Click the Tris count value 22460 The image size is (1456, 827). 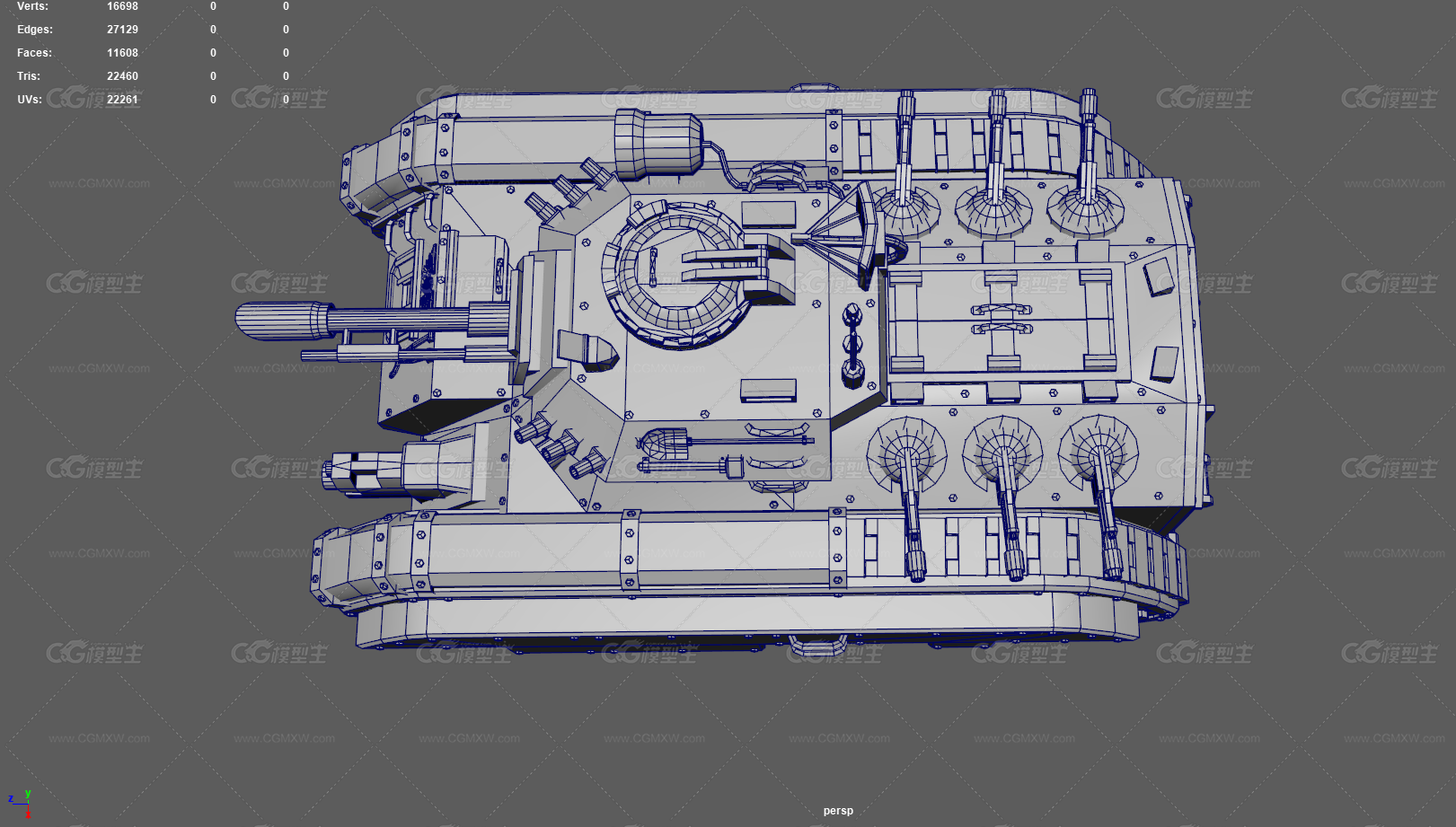pos(122,76)
